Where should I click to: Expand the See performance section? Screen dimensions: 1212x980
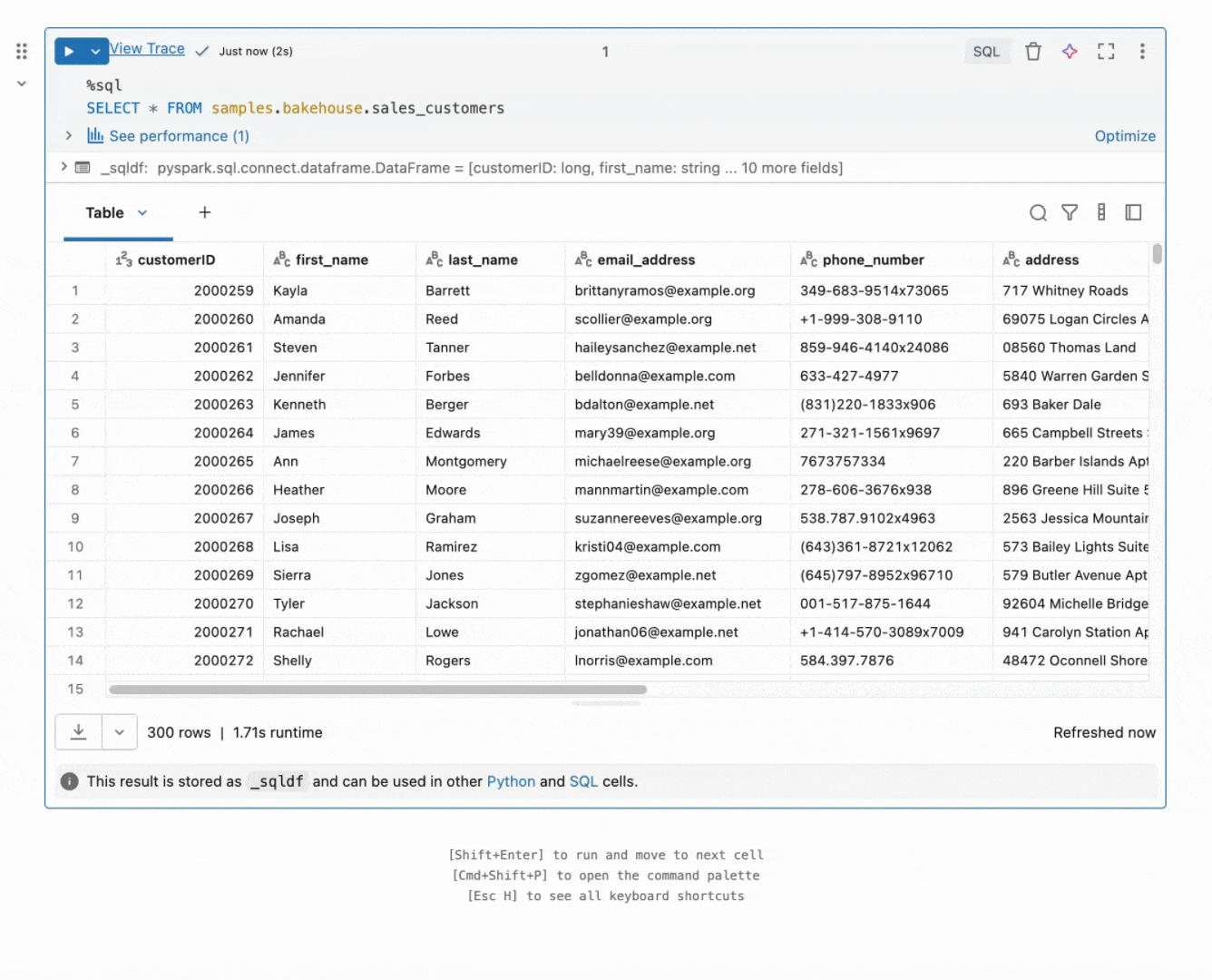click(x=69, y=136)
